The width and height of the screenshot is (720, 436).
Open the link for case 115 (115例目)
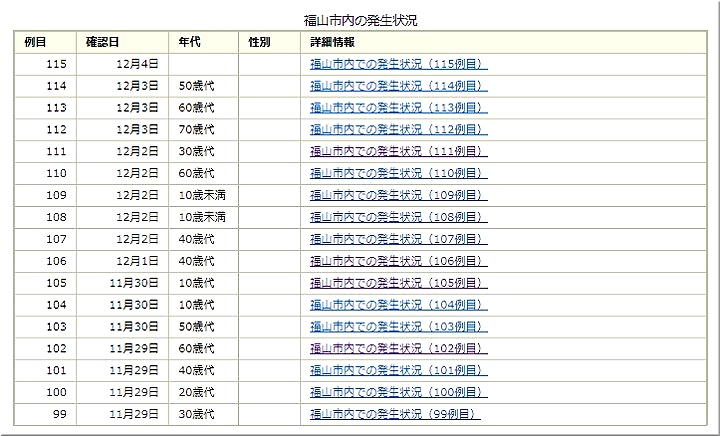click(x=398, y=64)
